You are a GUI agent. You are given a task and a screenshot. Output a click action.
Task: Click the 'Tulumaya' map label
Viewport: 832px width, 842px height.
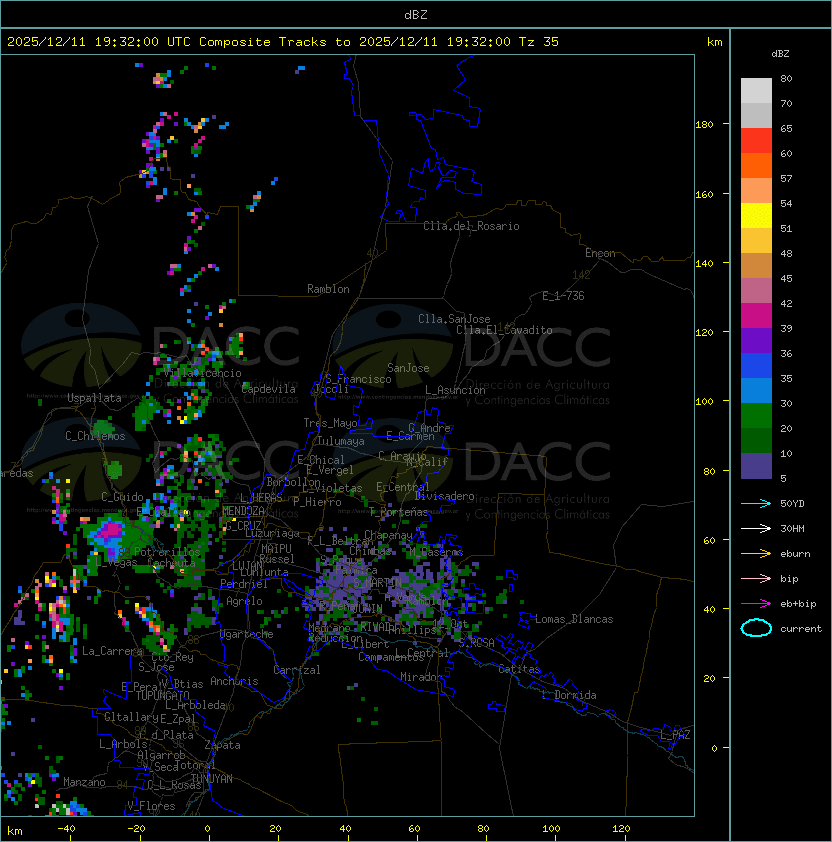coord(341,441)
